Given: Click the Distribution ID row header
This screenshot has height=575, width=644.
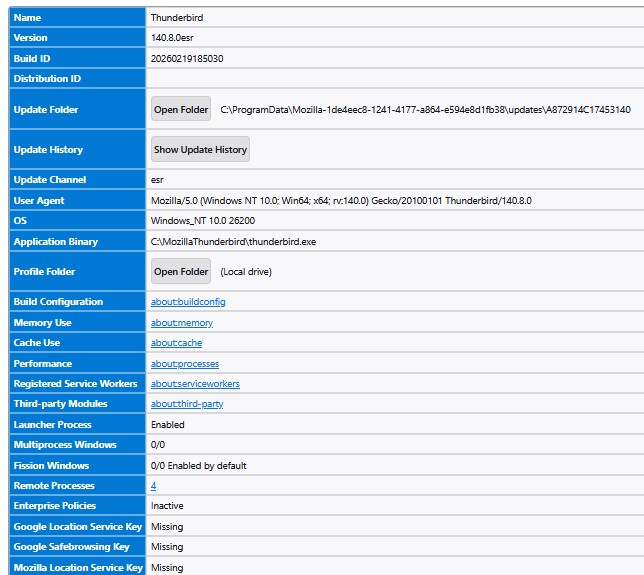Looking at the screenshot, I should (x=77, y=78).
